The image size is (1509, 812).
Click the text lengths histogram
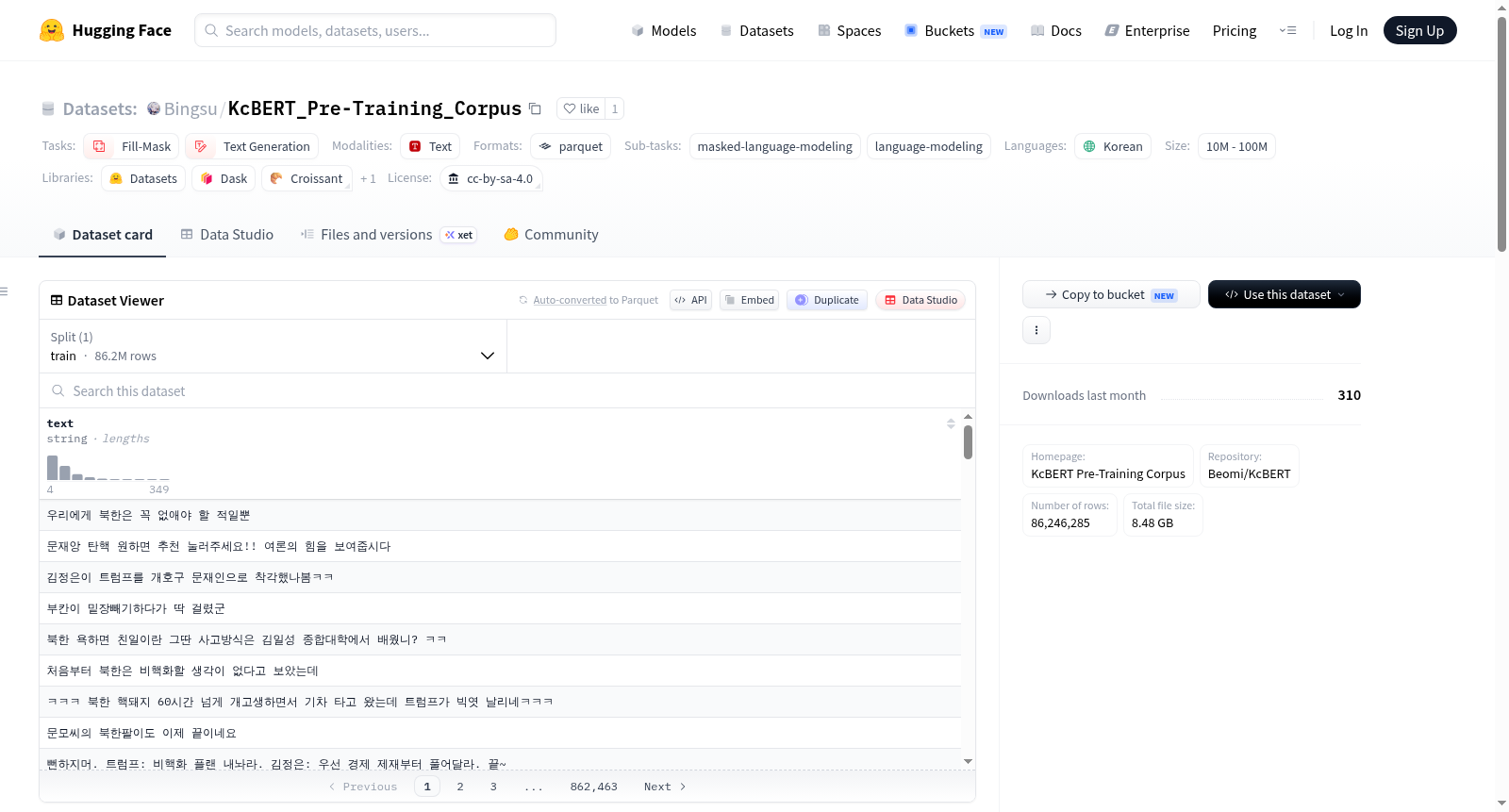click(108, 467)
